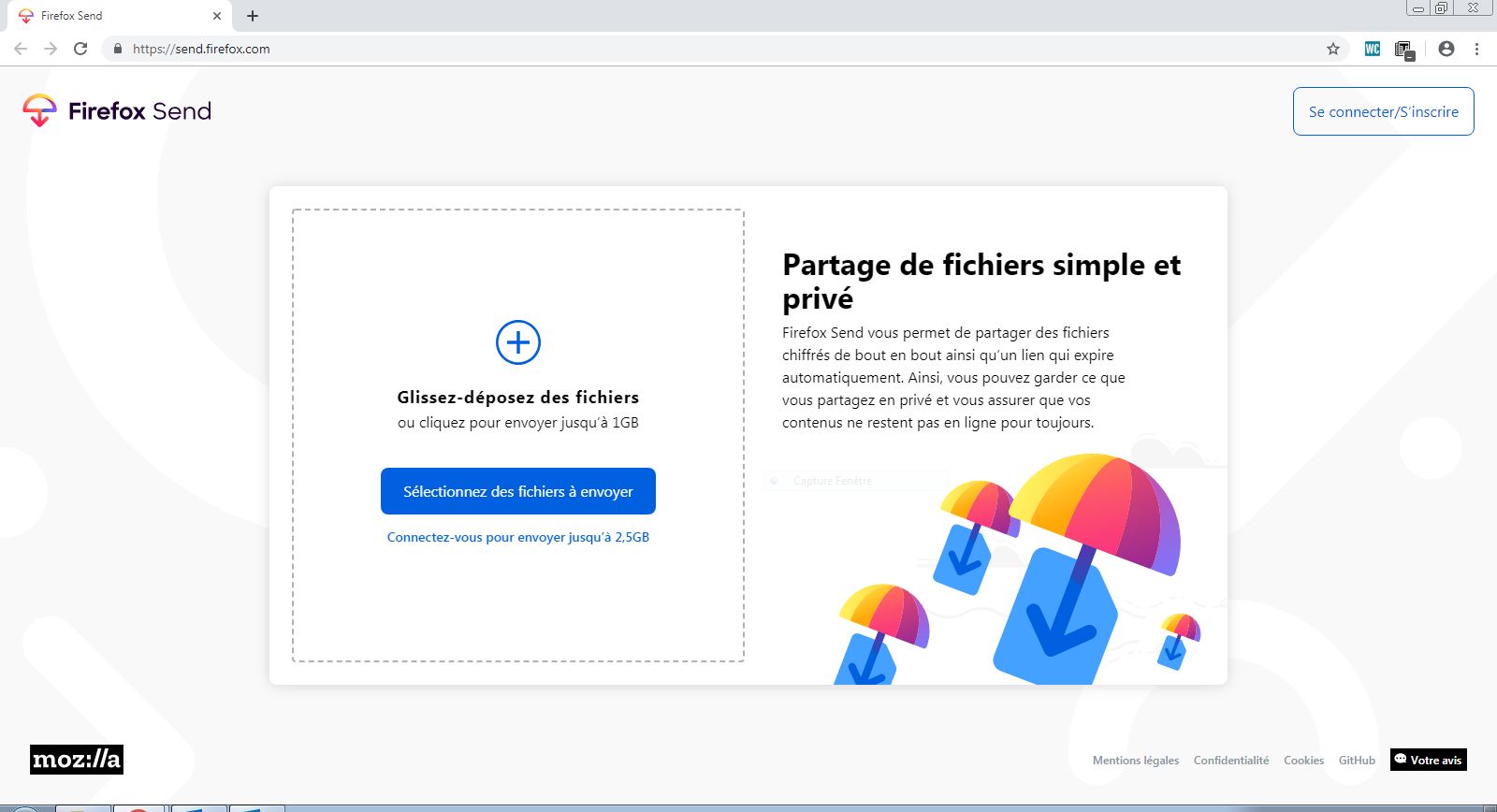1497x812 pixels.
Task: Close the Firefox Send tab
Action: 217,16
